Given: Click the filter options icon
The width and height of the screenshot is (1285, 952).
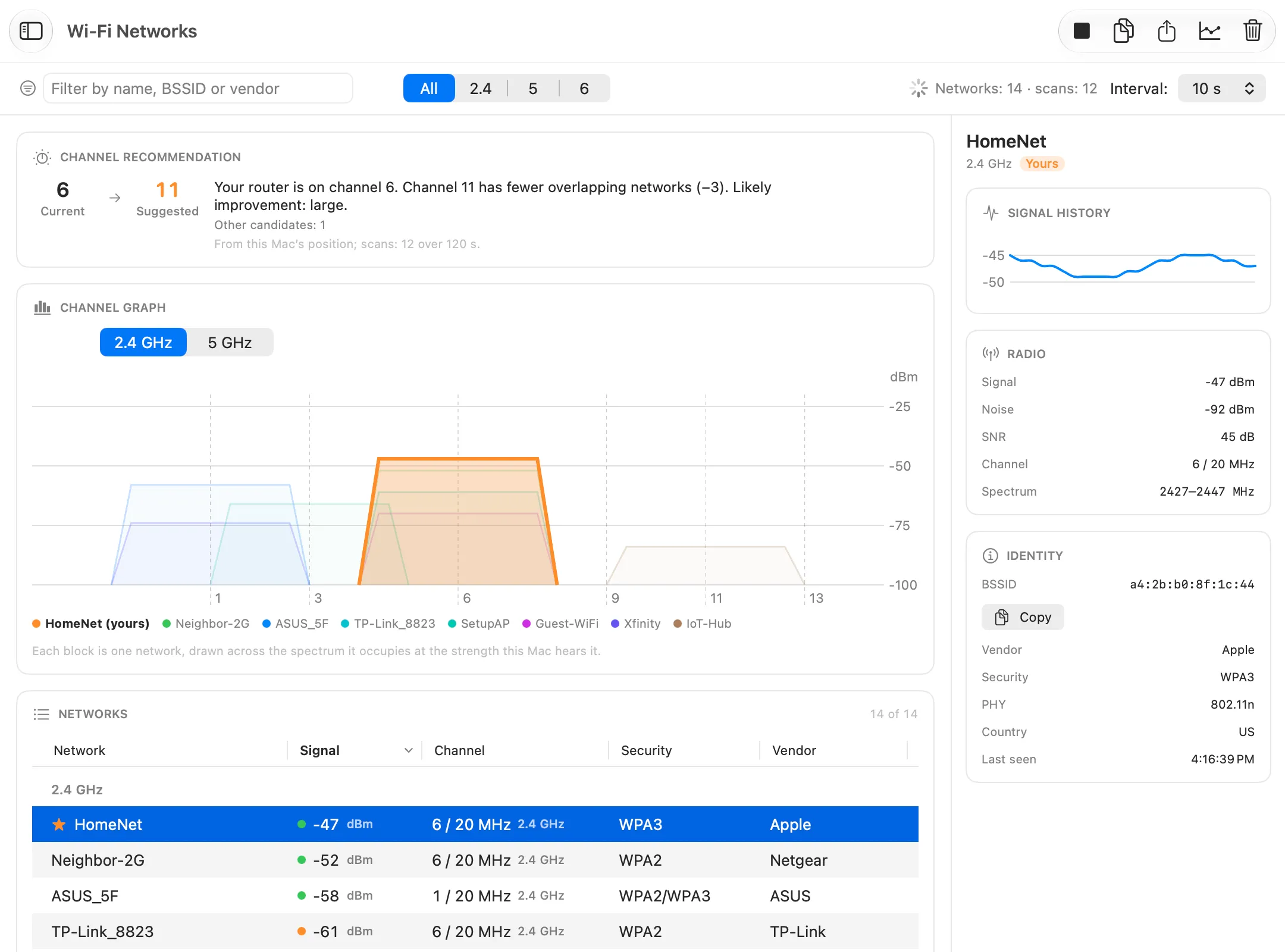Looking at the screenshot, I should pyautogui.click(x=27, y=89).
